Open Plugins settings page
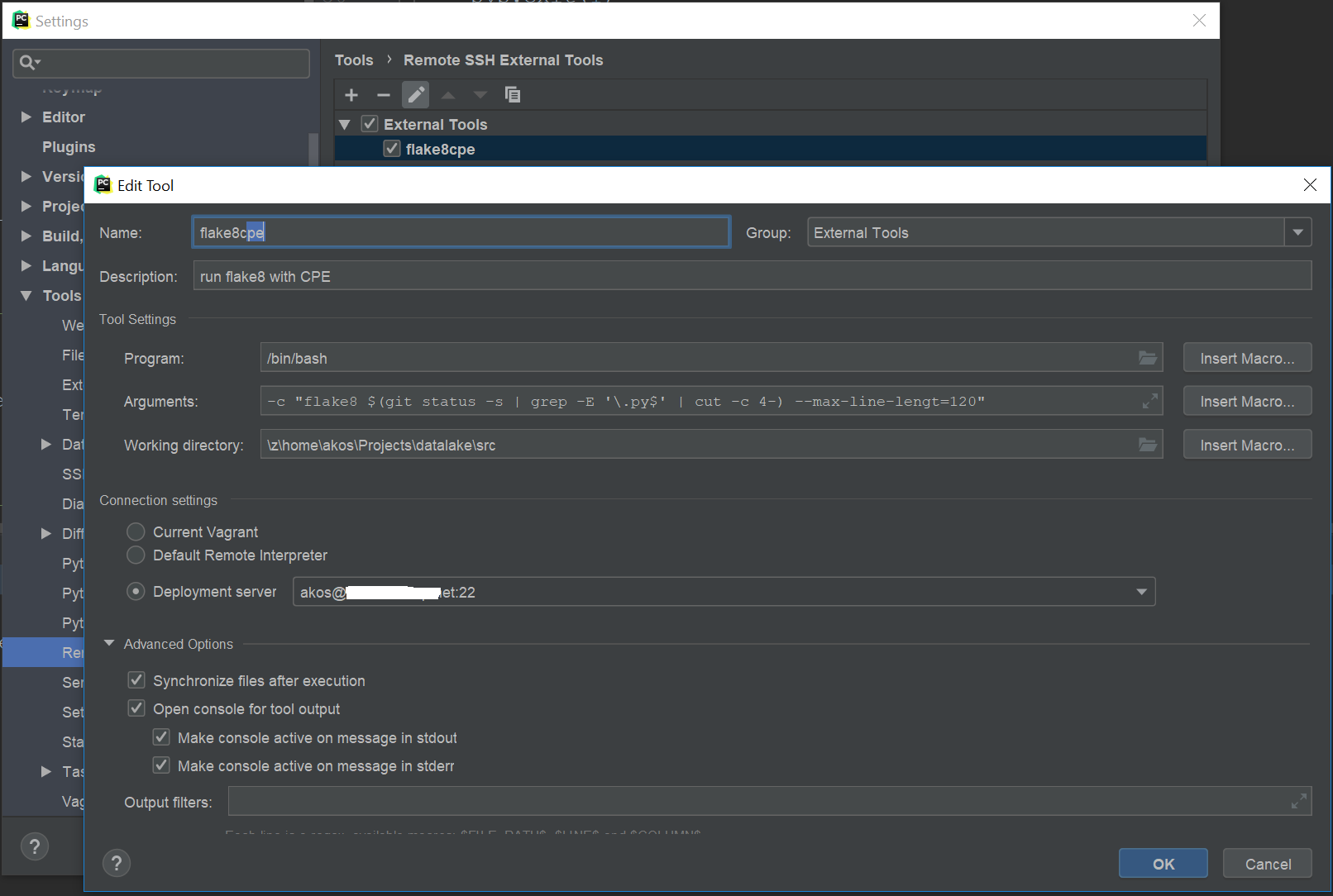 point(69,147)
